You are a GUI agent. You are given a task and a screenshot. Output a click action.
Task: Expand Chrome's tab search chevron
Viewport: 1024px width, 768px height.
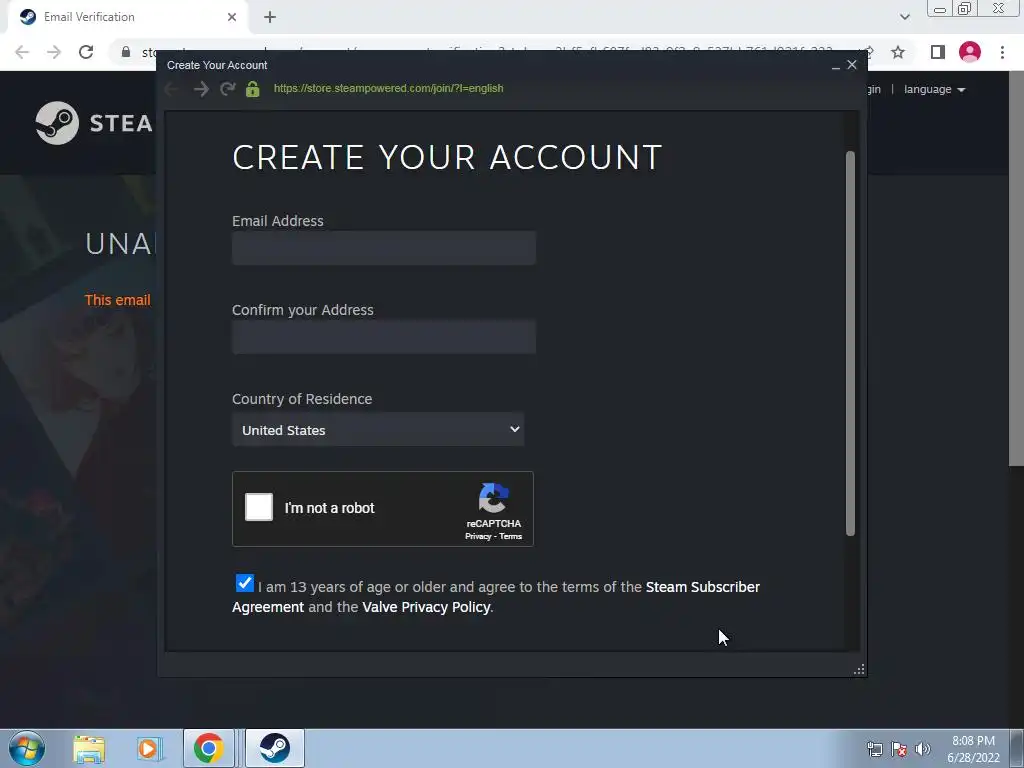(x=904, y=17)
